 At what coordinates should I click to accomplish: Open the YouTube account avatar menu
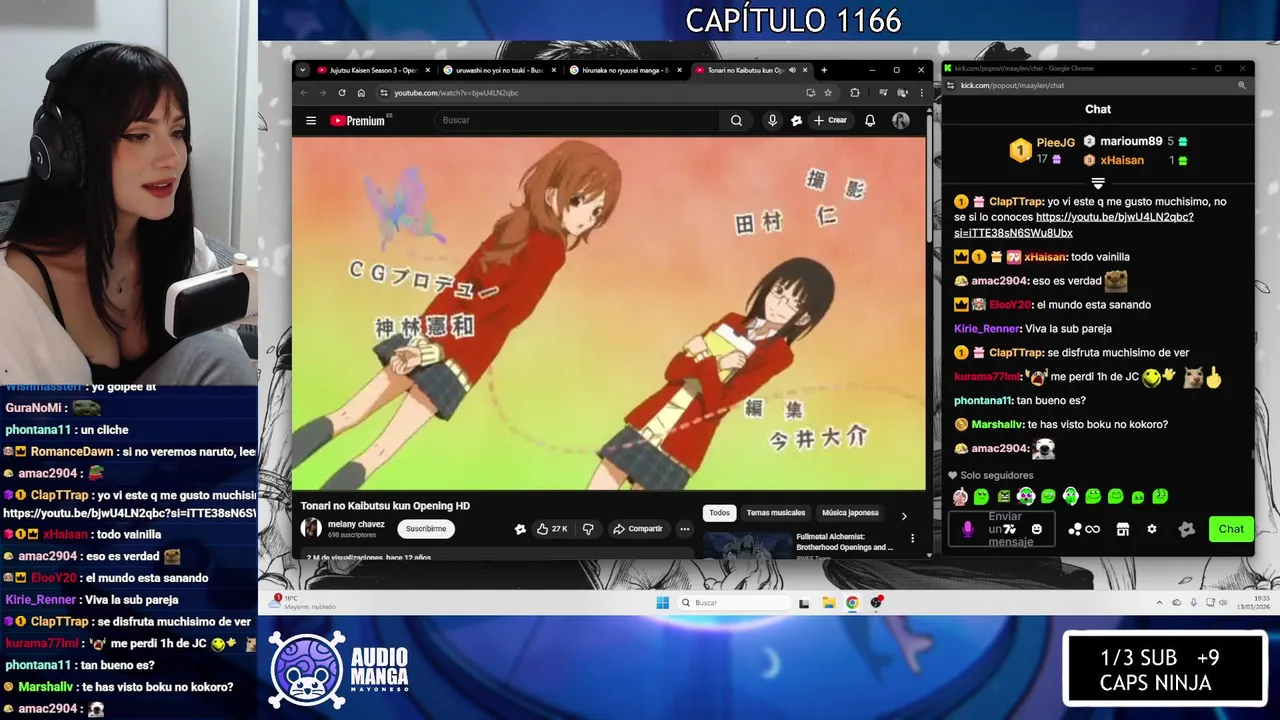[901, 120]
